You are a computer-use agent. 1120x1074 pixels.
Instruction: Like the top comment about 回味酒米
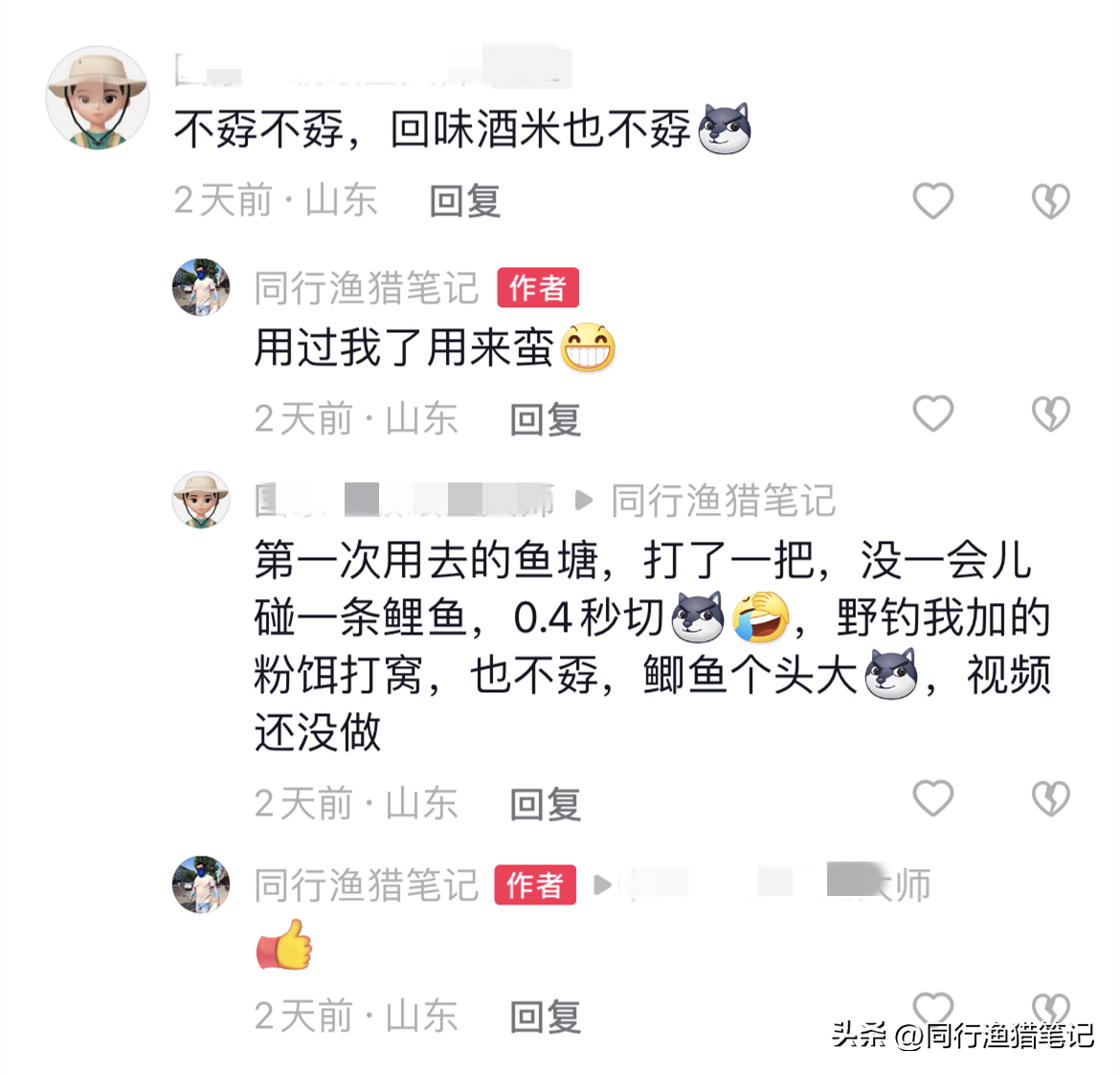coord(933,201)
